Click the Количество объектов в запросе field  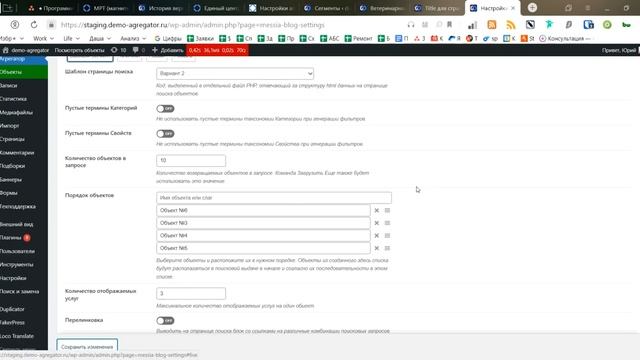click(191, 160)
